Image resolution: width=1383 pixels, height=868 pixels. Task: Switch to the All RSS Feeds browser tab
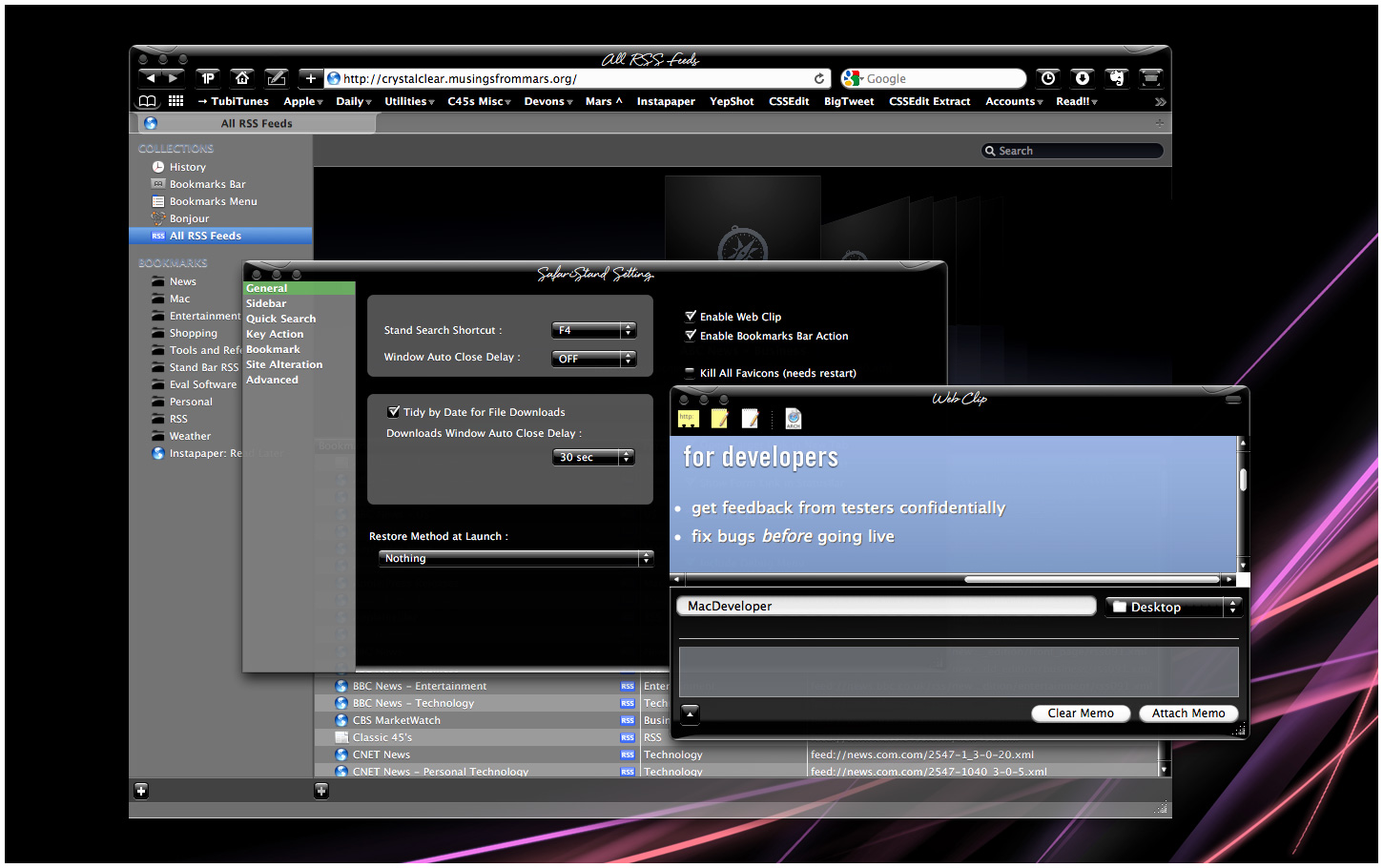[x=256, y=123]
